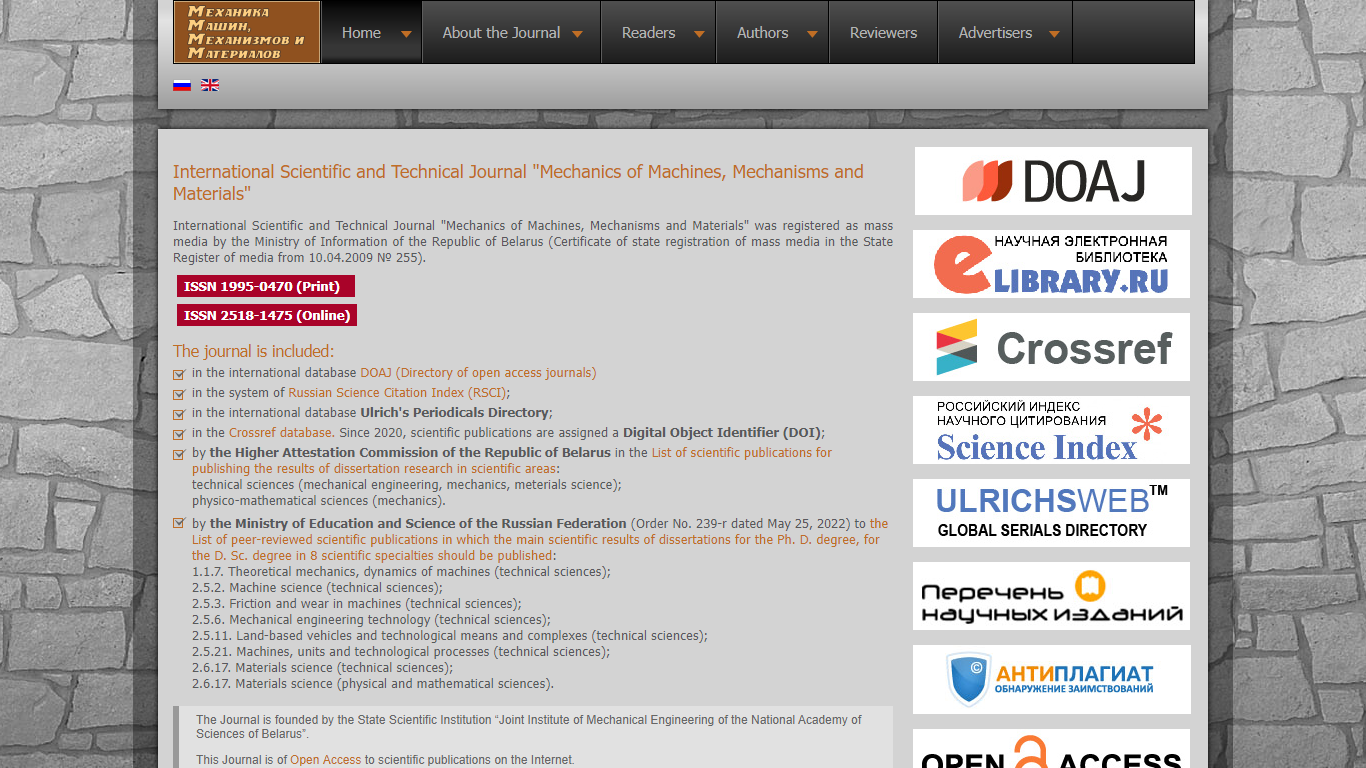Click specialty "2.5.11. Land-based vehicles" line
Image resolution: width=1366 pixels, height=768 pixels.
(x=450, y=636)
